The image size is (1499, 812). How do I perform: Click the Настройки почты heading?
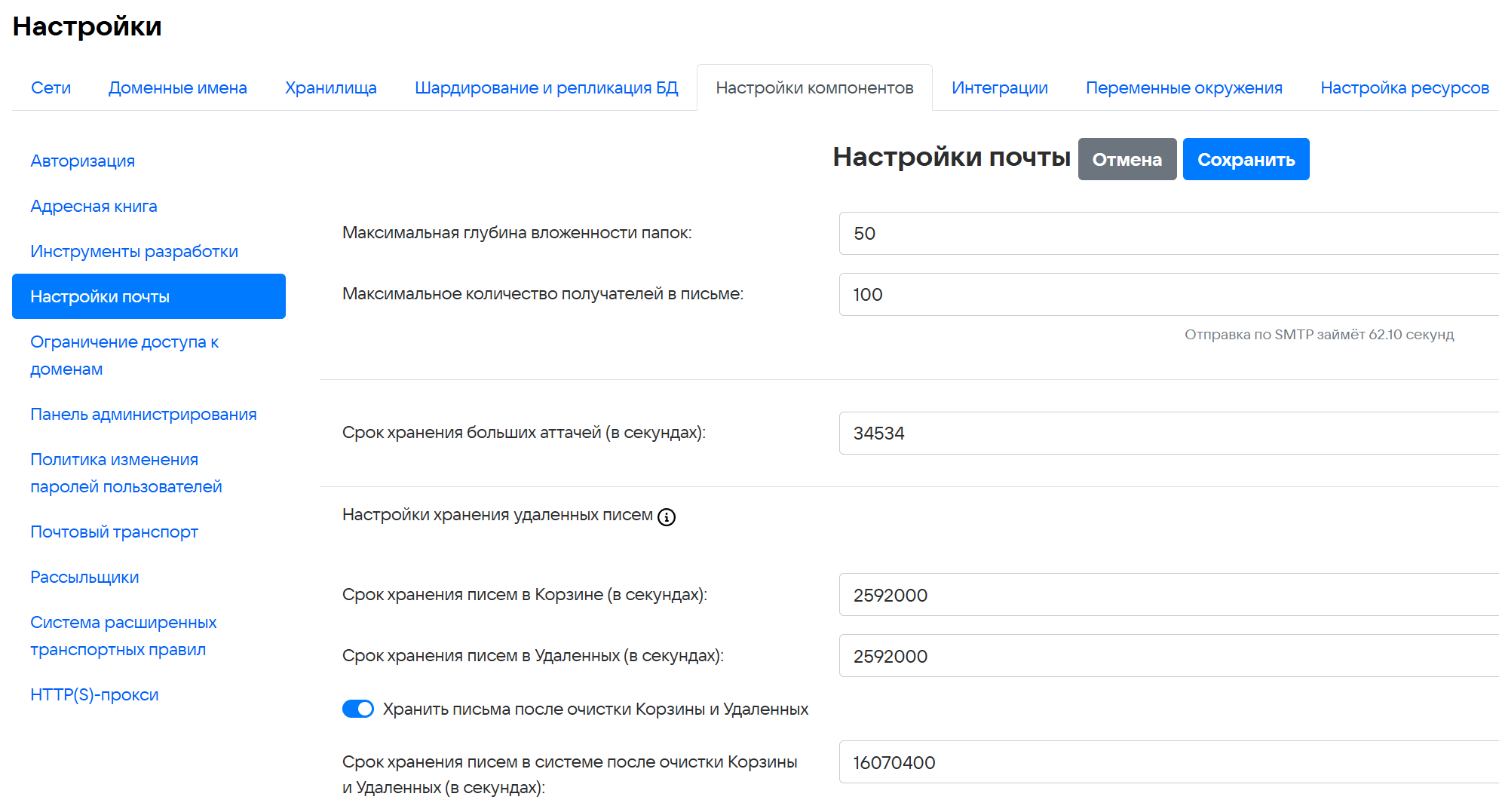pos(952,157)
